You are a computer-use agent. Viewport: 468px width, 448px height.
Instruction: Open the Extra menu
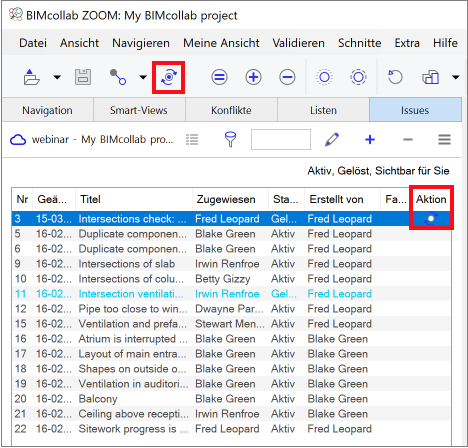pyautogui.click(x=407, y=43)
